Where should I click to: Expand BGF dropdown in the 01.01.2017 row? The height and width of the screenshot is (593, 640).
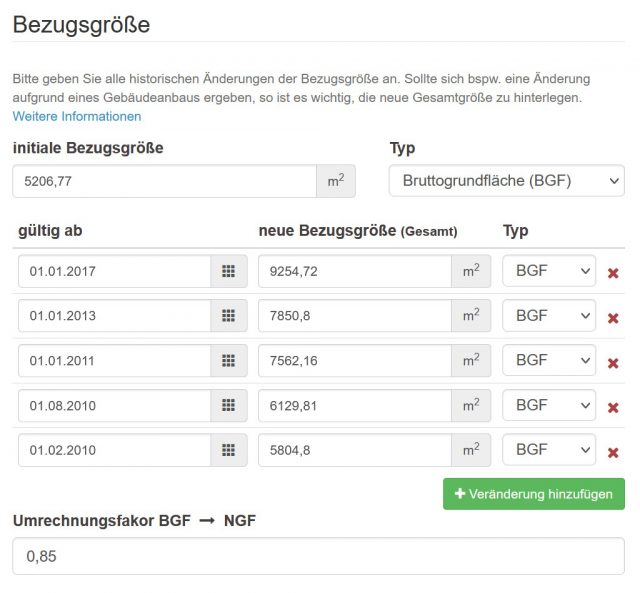click(549, 271)
